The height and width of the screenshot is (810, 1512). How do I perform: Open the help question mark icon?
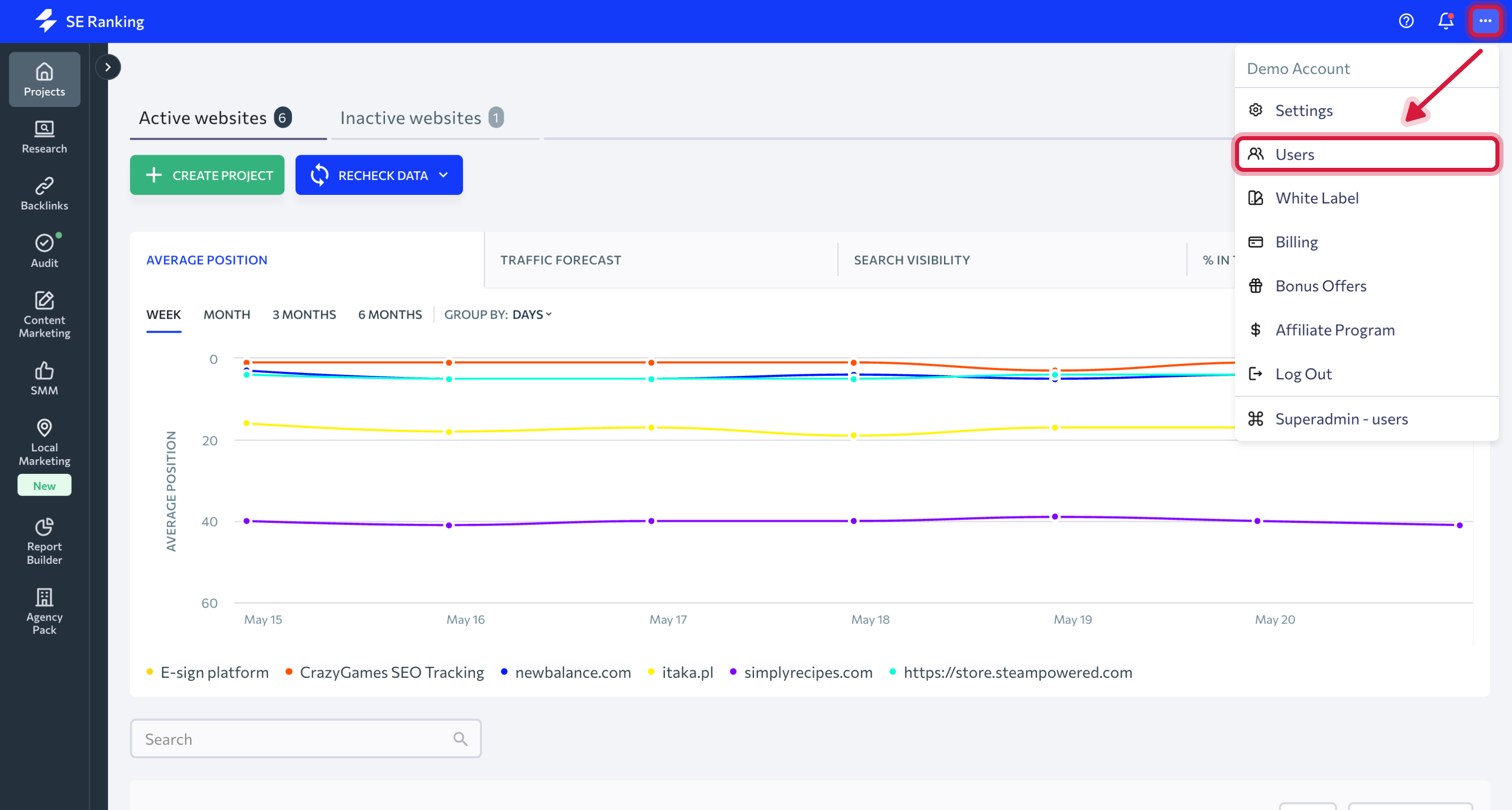click(x=1406, y=21)
